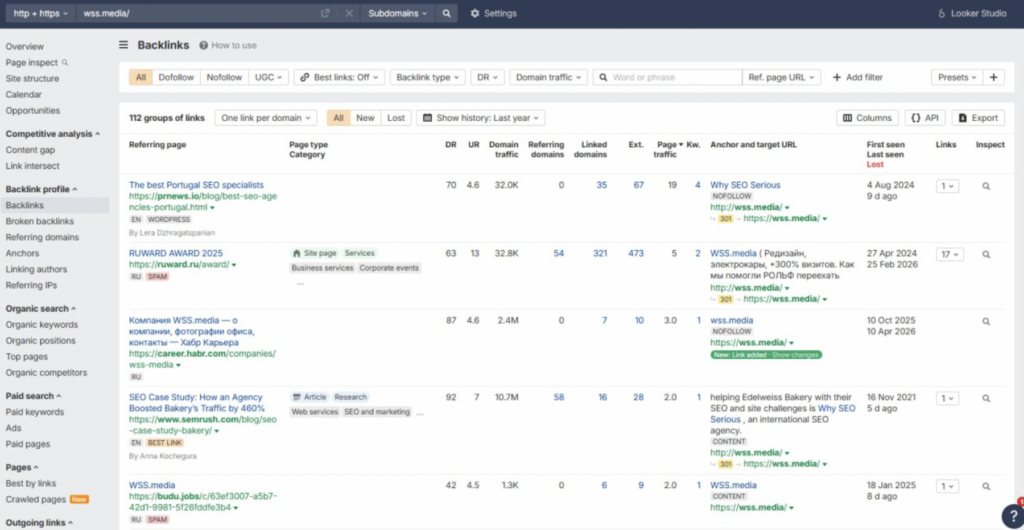Screen dimensions: 1024x530
Task: Open Linked domains value 321
Action: click(600, 253)
